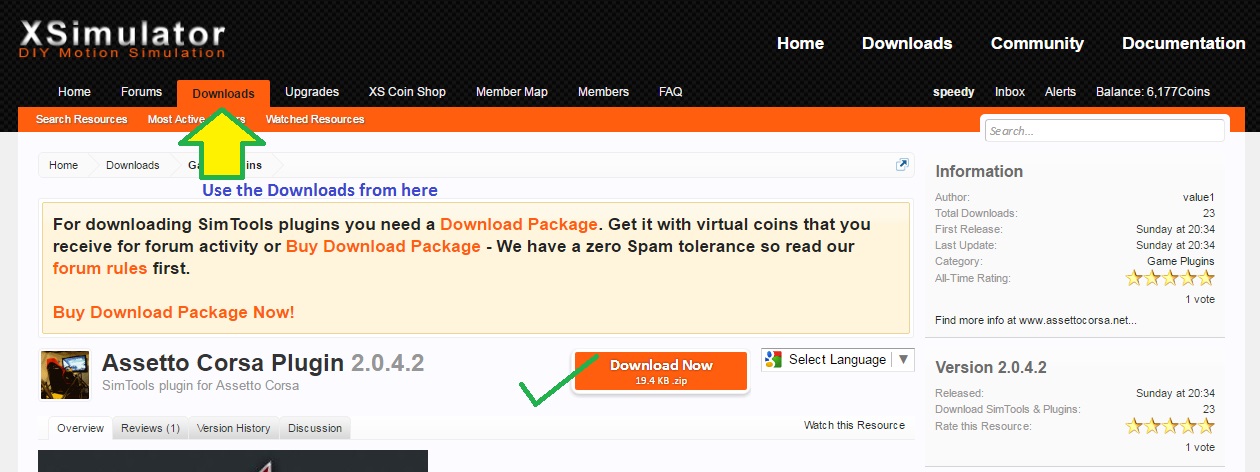
Task: Open the Forums tab
Action: 141,92
